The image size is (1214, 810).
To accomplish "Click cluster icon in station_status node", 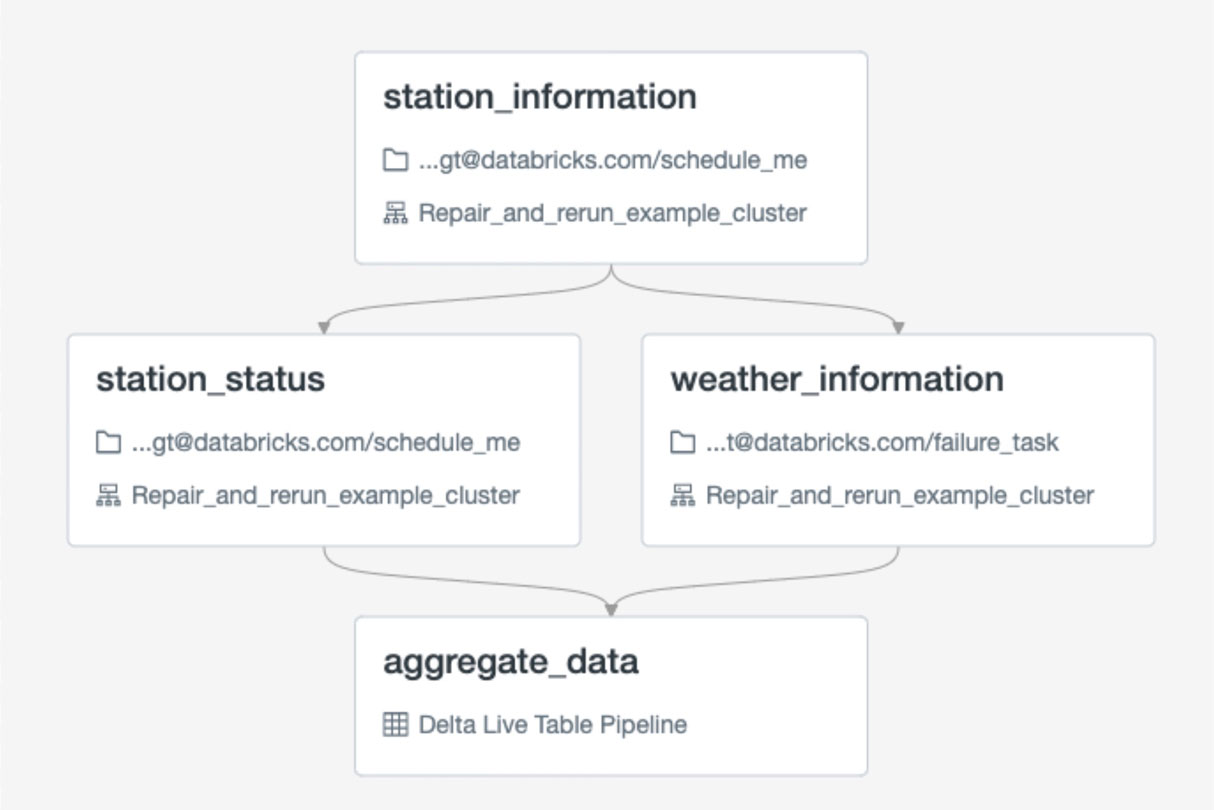I will [x=108, y=495].
